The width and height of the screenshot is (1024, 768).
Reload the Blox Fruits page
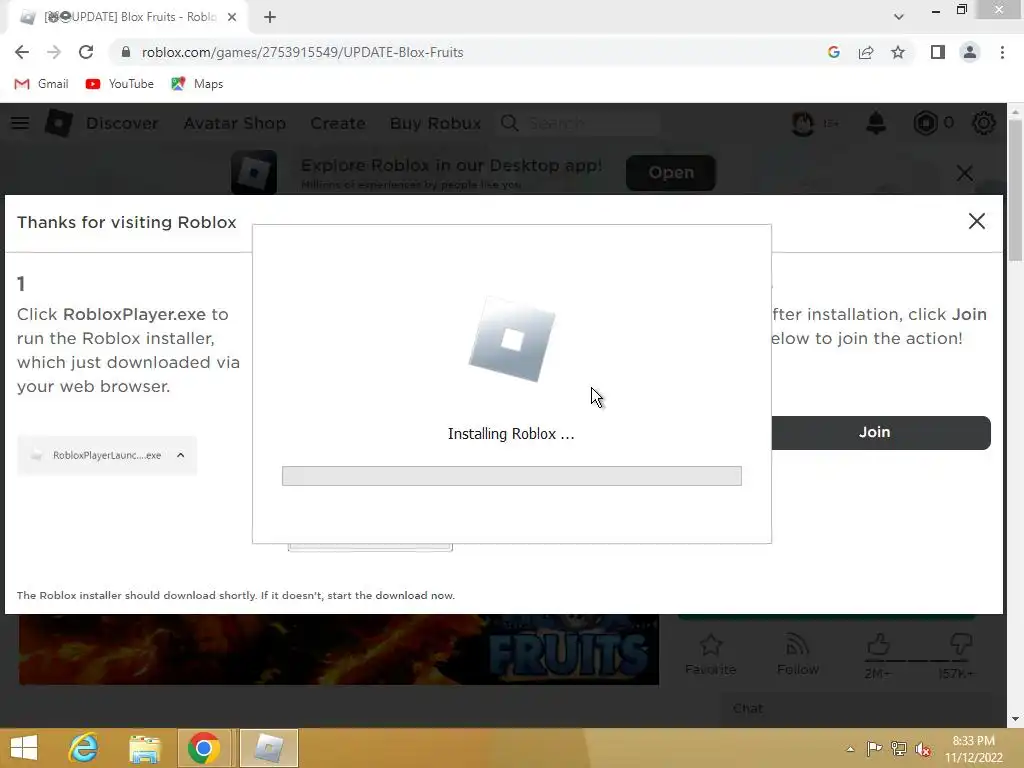(86, 52)
